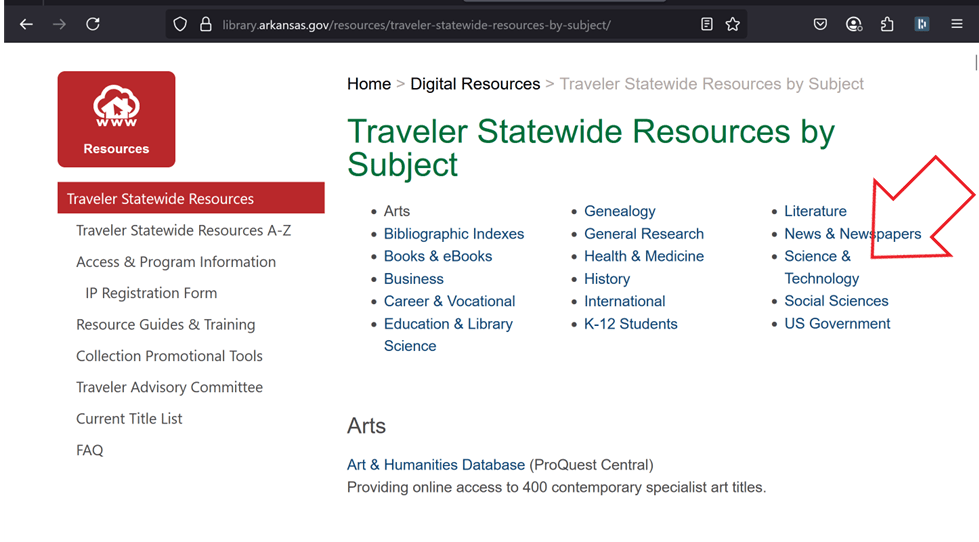The height and width of the screenshot is (542, 979).
Task: Open the Extensions puzzle icon
Action: [886, 24]
